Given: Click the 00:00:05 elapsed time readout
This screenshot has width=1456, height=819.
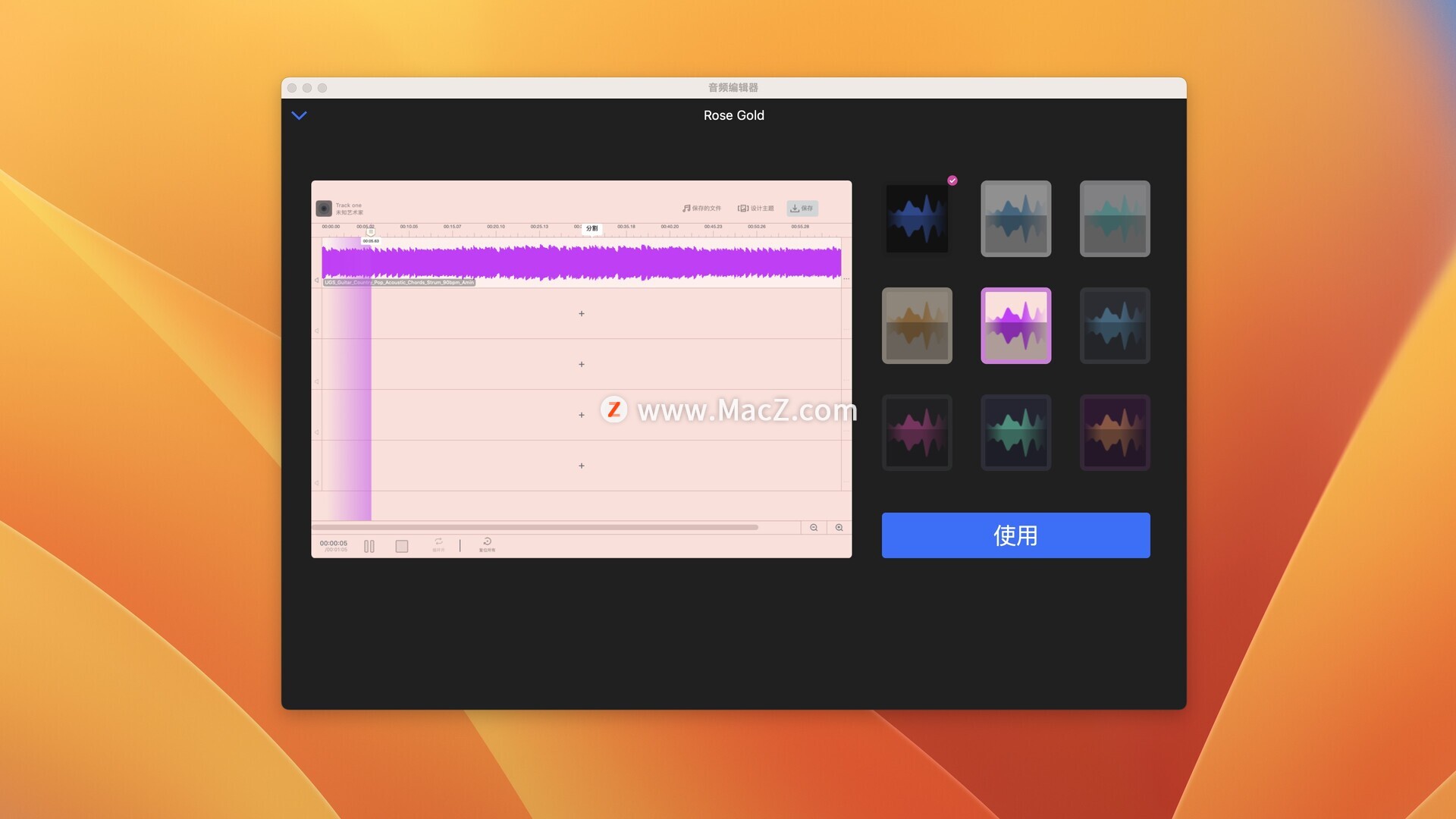Looking at the screenshot, I should coord(334,543).
